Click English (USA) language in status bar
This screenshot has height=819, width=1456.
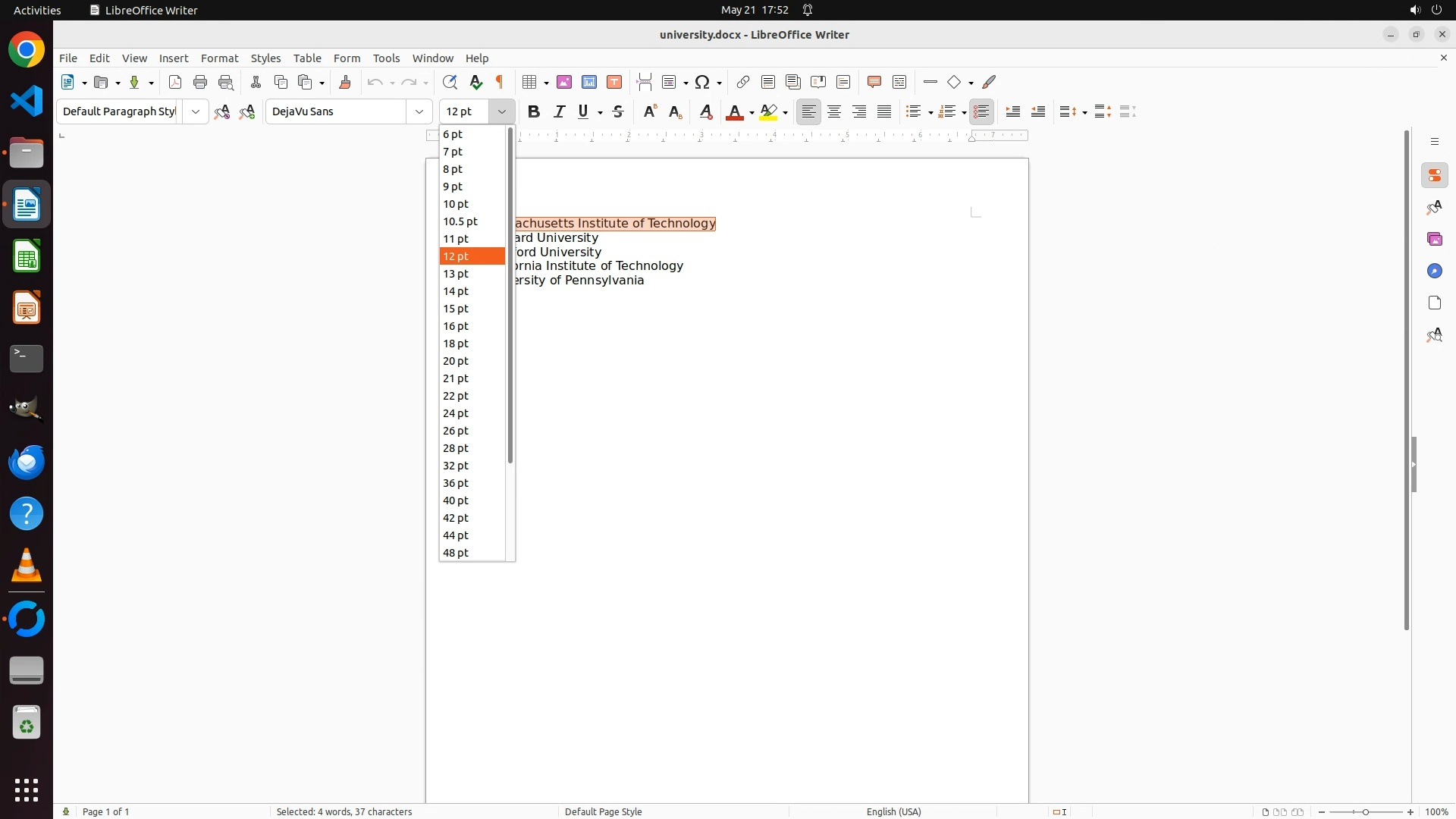pos(893,811)
